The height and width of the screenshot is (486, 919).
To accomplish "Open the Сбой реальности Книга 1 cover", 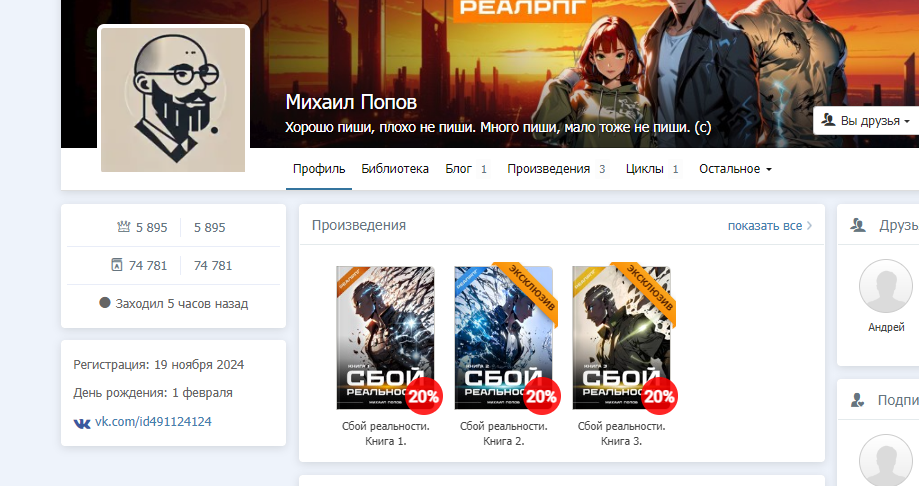I will [386, 338].
